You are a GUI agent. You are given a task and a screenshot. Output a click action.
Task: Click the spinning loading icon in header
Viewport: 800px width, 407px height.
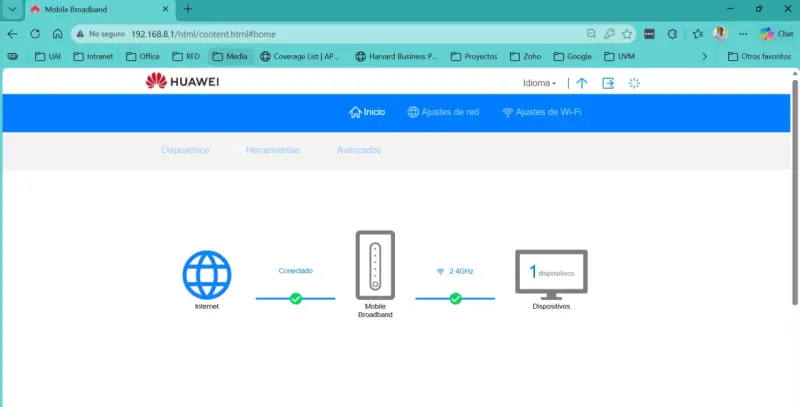(x=634, y=83)
